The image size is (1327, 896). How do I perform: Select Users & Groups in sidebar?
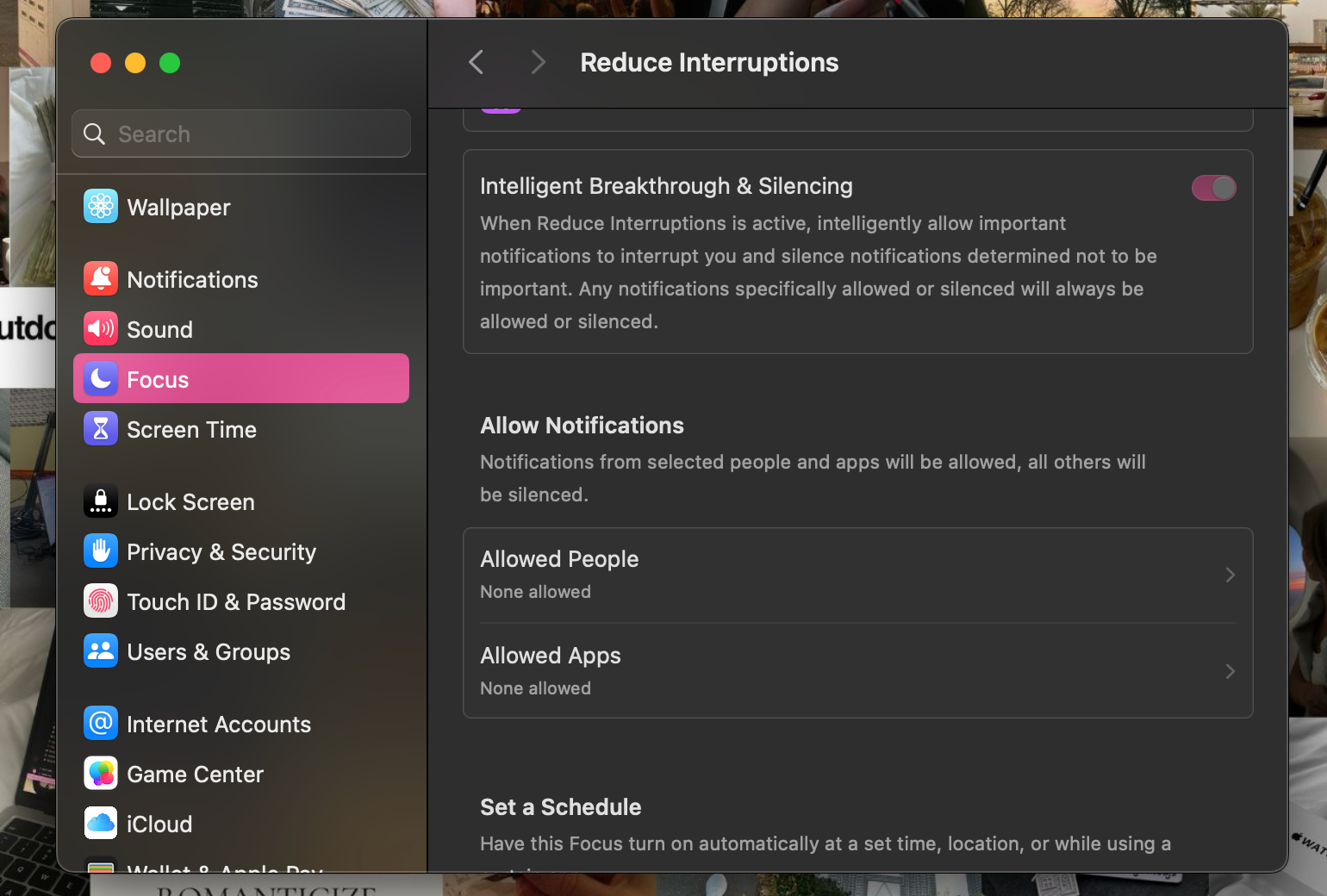pyautogui.click(x=241, y=651)
